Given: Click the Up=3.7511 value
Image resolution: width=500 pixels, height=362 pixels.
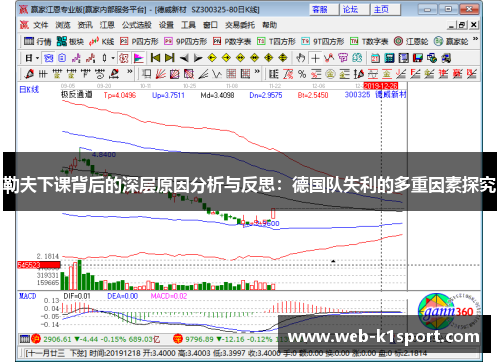Looking at the screenshot, I should pyautogui.click(x=168, y=95).
